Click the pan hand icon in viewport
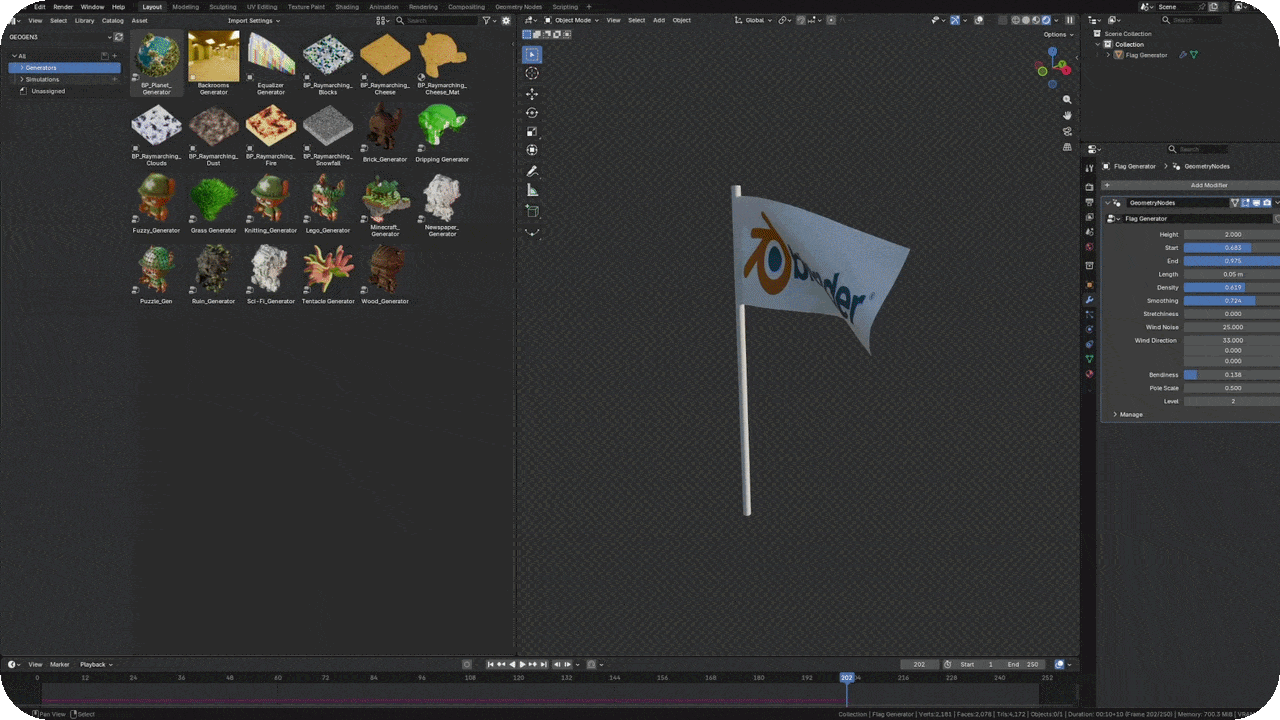This screenshot has height=720, width=1280. 1067,115
